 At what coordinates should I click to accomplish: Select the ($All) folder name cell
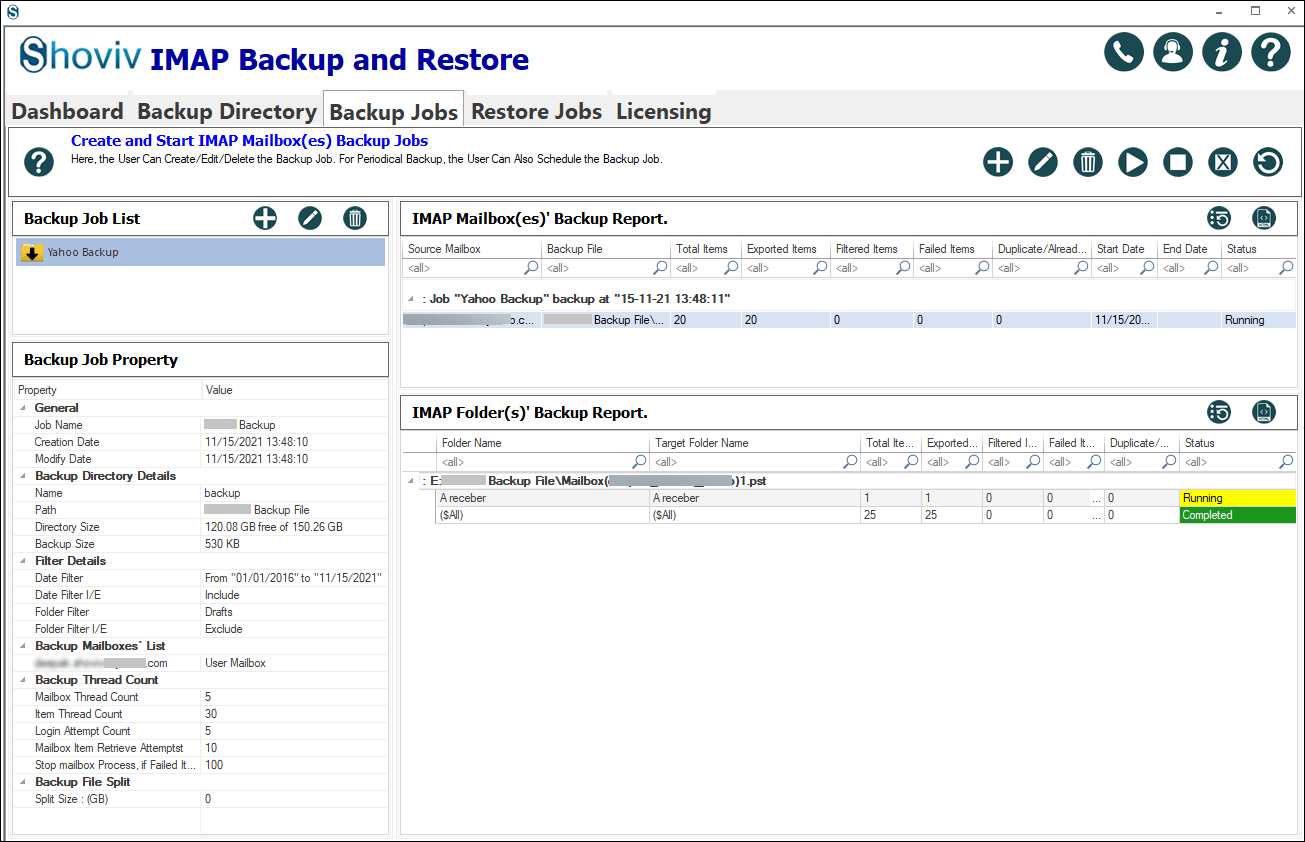[x=543, y=515]
